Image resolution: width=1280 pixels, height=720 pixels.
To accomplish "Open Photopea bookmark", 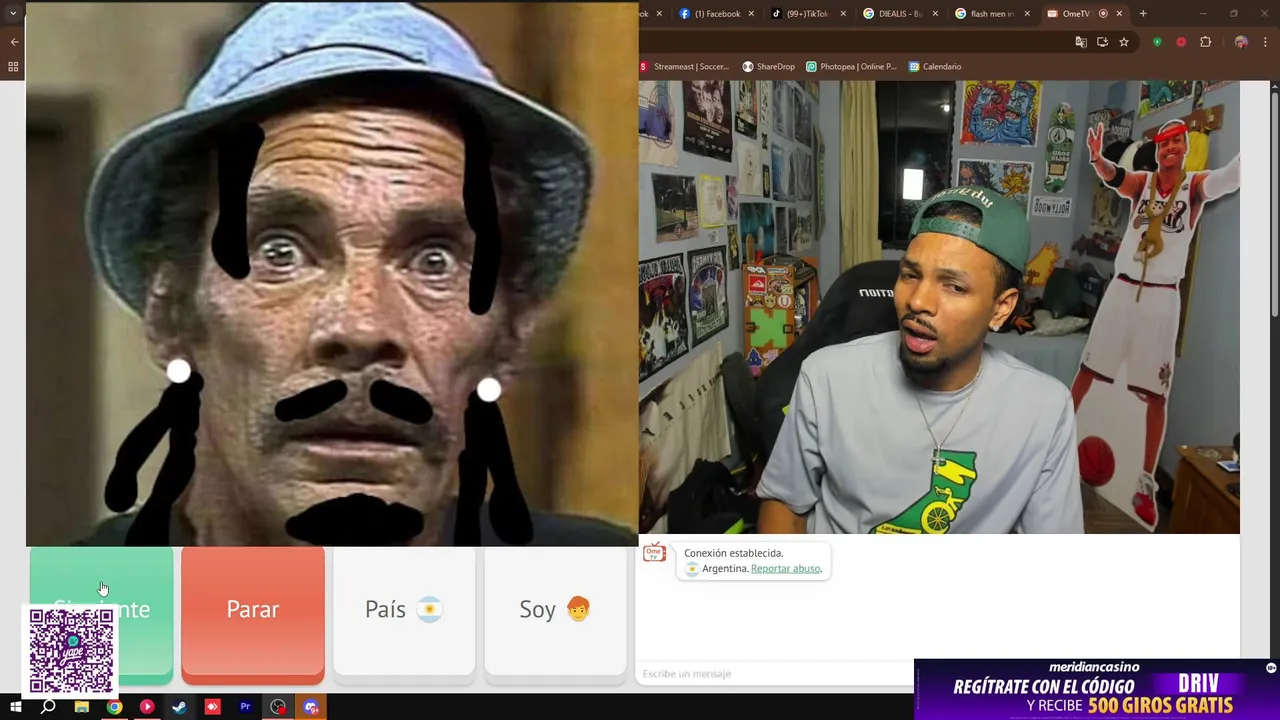I will pos(851,67).
